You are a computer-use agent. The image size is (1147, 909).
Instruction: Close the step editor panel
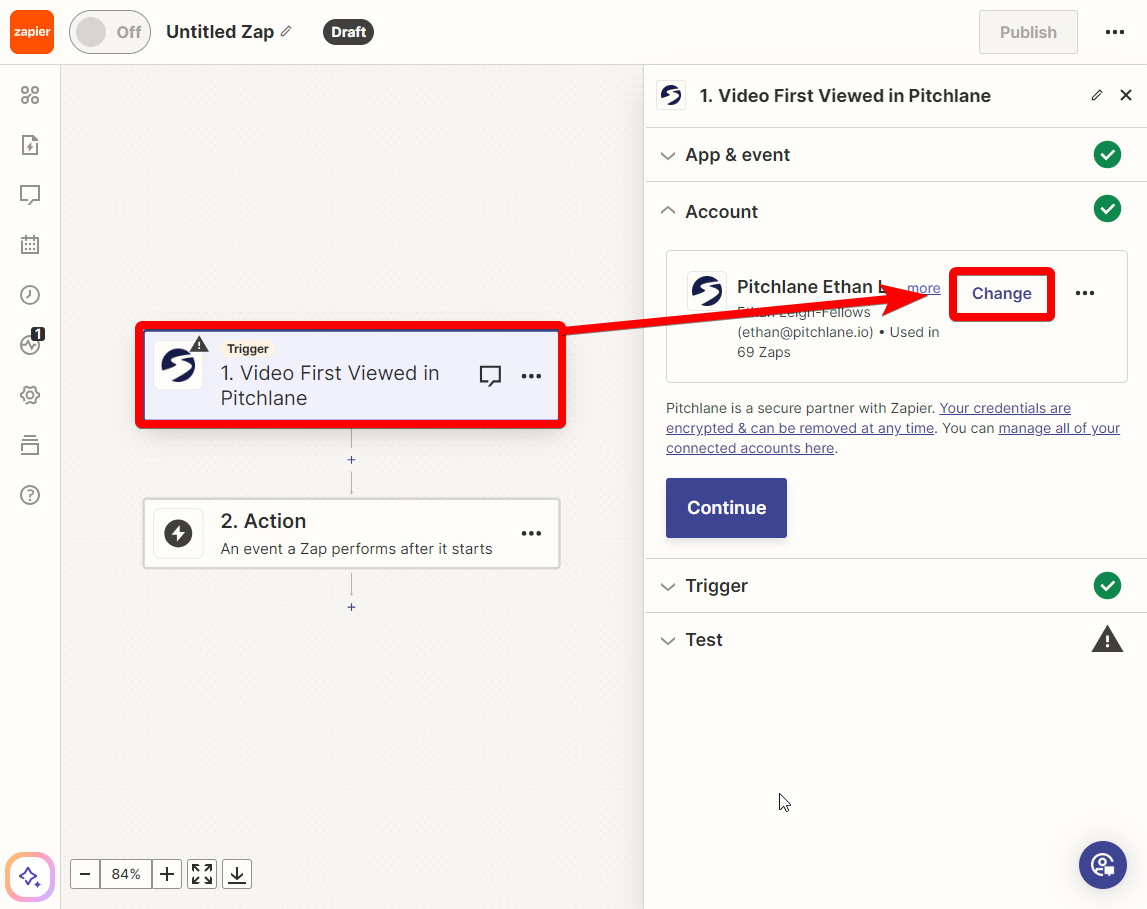(1126, 95)
